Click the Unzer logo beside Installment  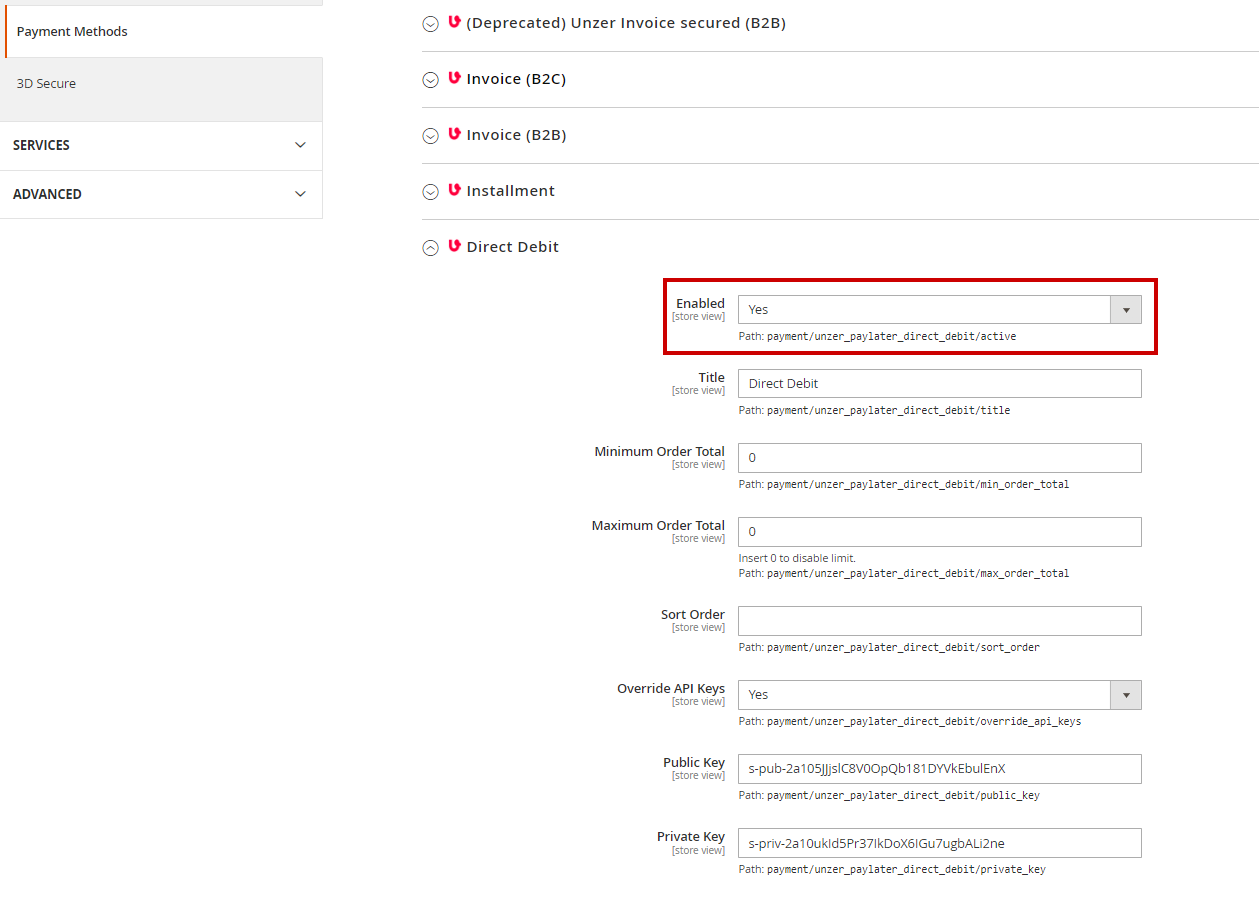(455, 190)
